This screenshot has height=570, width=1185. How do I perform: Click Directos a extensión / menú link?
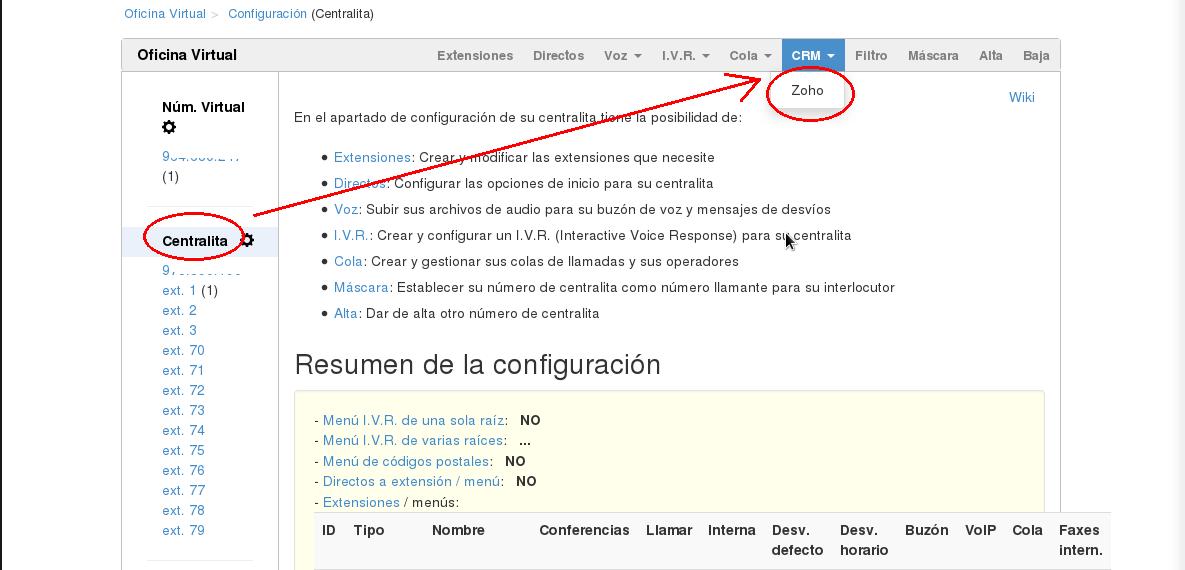click(411, 481)
